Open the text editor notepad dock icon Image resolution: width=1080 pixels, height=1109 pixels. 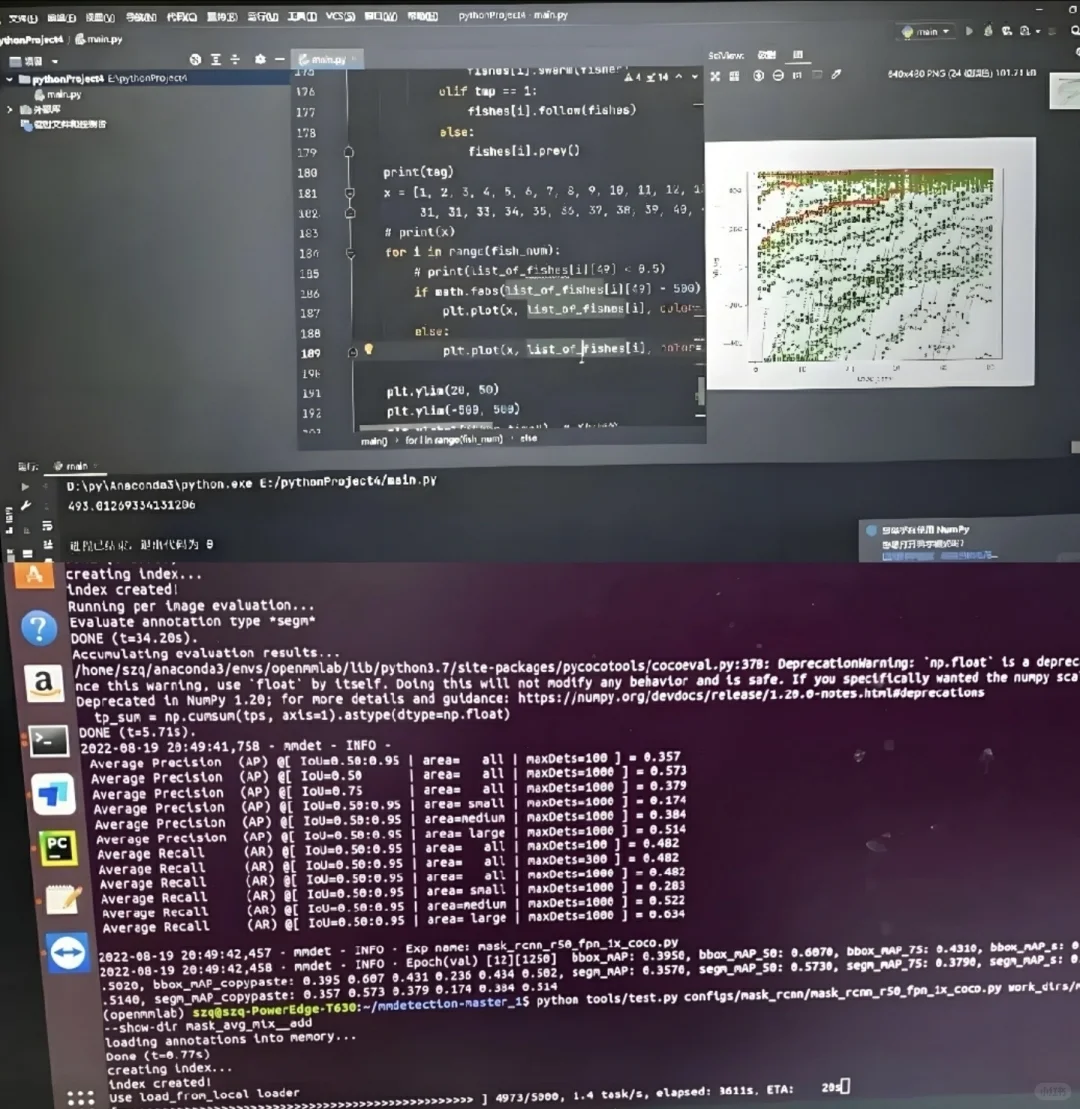pyautogui.click(x=63, y=900)
